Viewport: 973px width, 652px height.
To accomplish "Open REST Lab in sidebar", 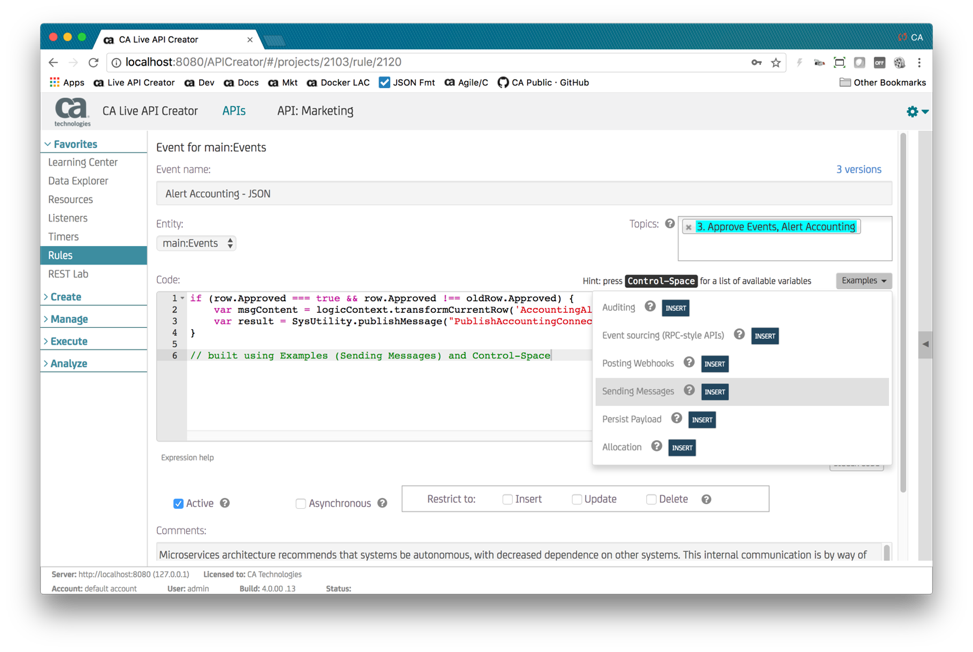I will click(68, 274).
